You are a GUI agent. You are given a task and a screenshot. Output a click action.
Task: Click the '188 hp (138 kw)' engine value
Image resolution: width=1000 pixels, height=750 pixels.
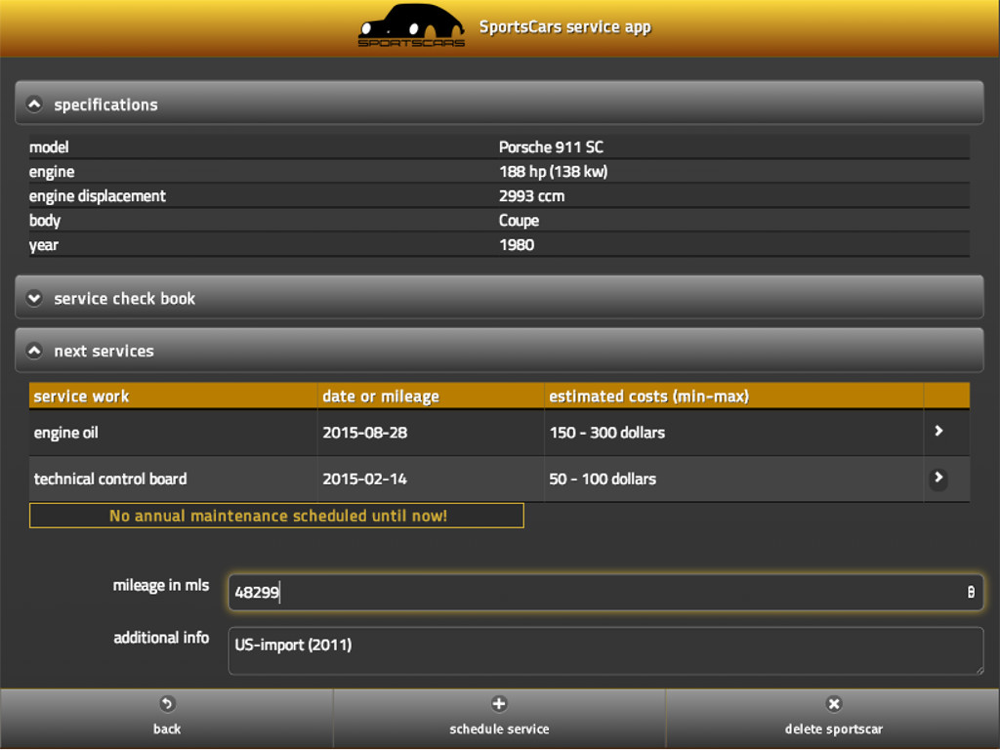pyautogui.click(x=553, y=172)
